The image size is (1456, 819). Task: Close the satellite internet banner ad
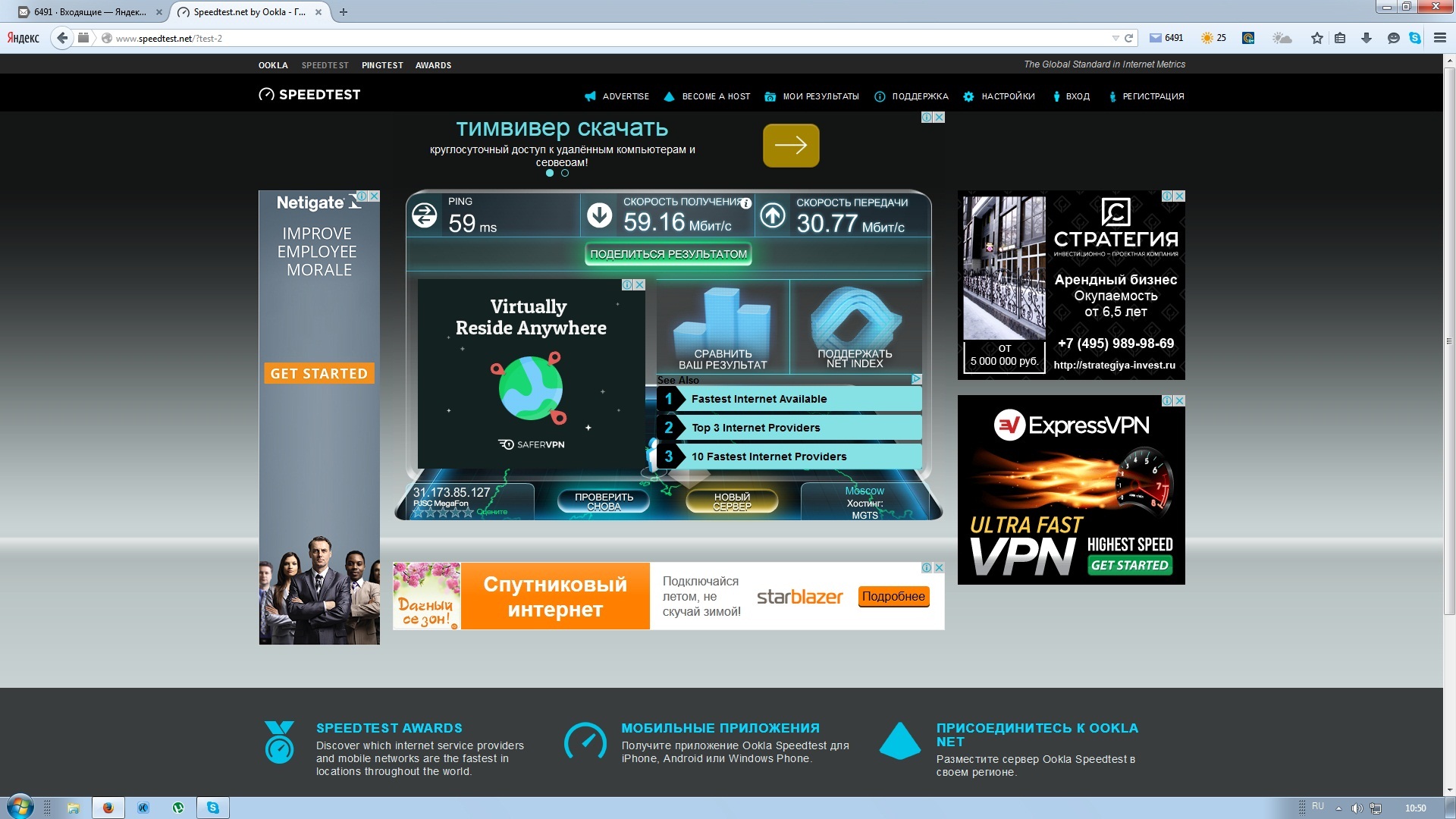[939, 567]
